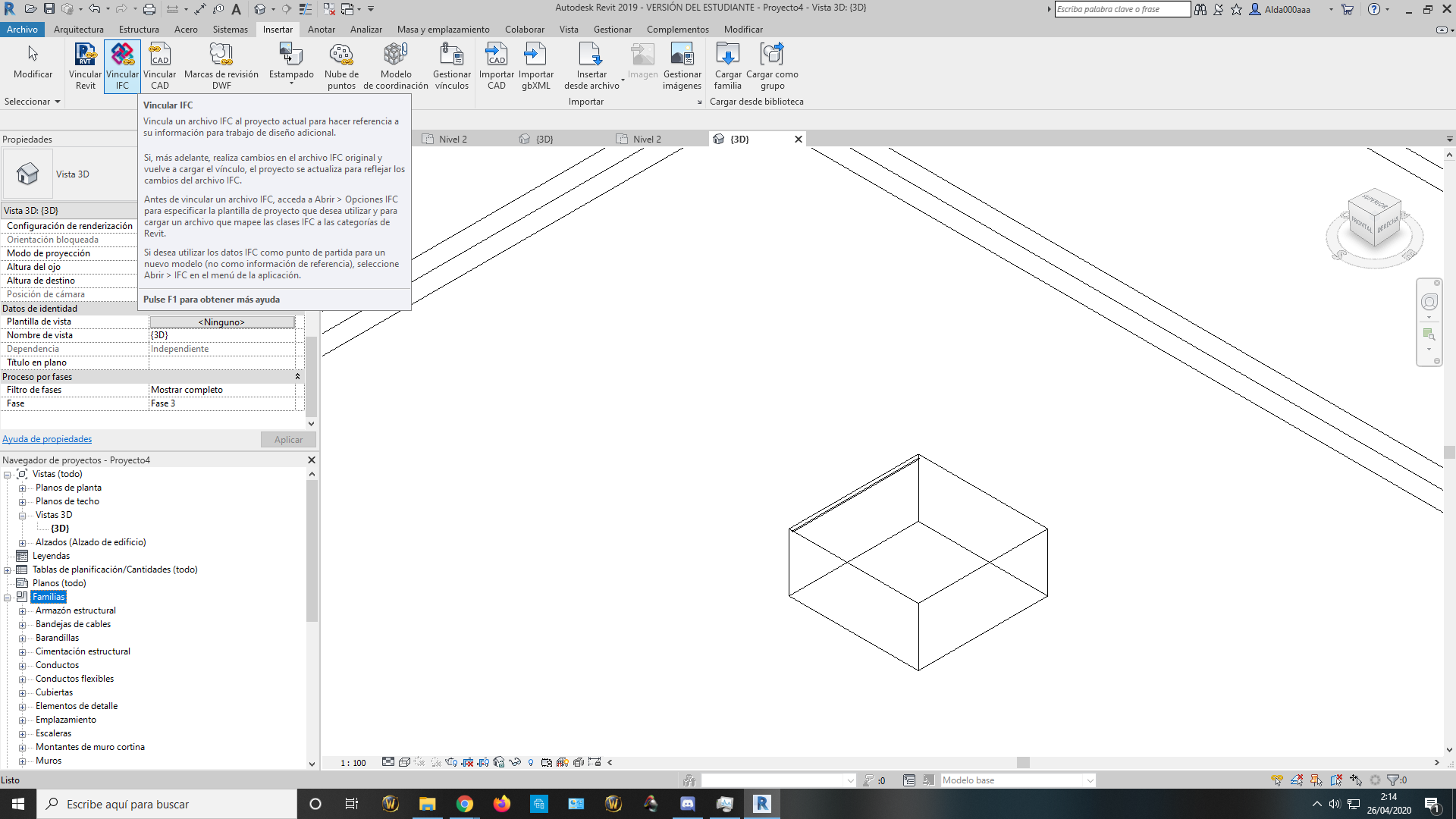1456x819 pixels.
Task: Switch to the Arquitectura ribbon tab
Action: point(80,30)
